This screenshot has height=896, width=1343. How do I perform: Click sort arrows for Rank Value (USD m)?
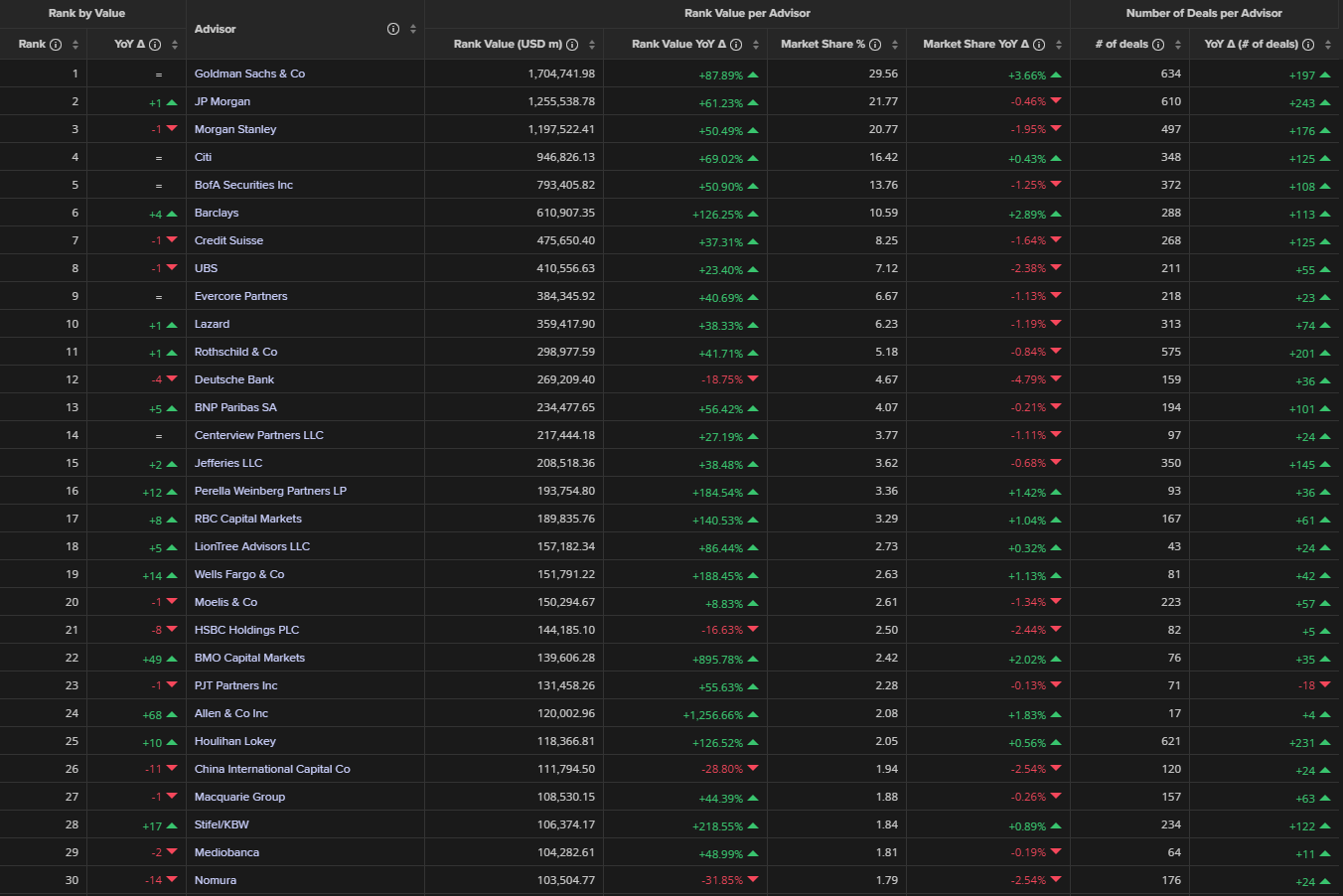[592, 45]
